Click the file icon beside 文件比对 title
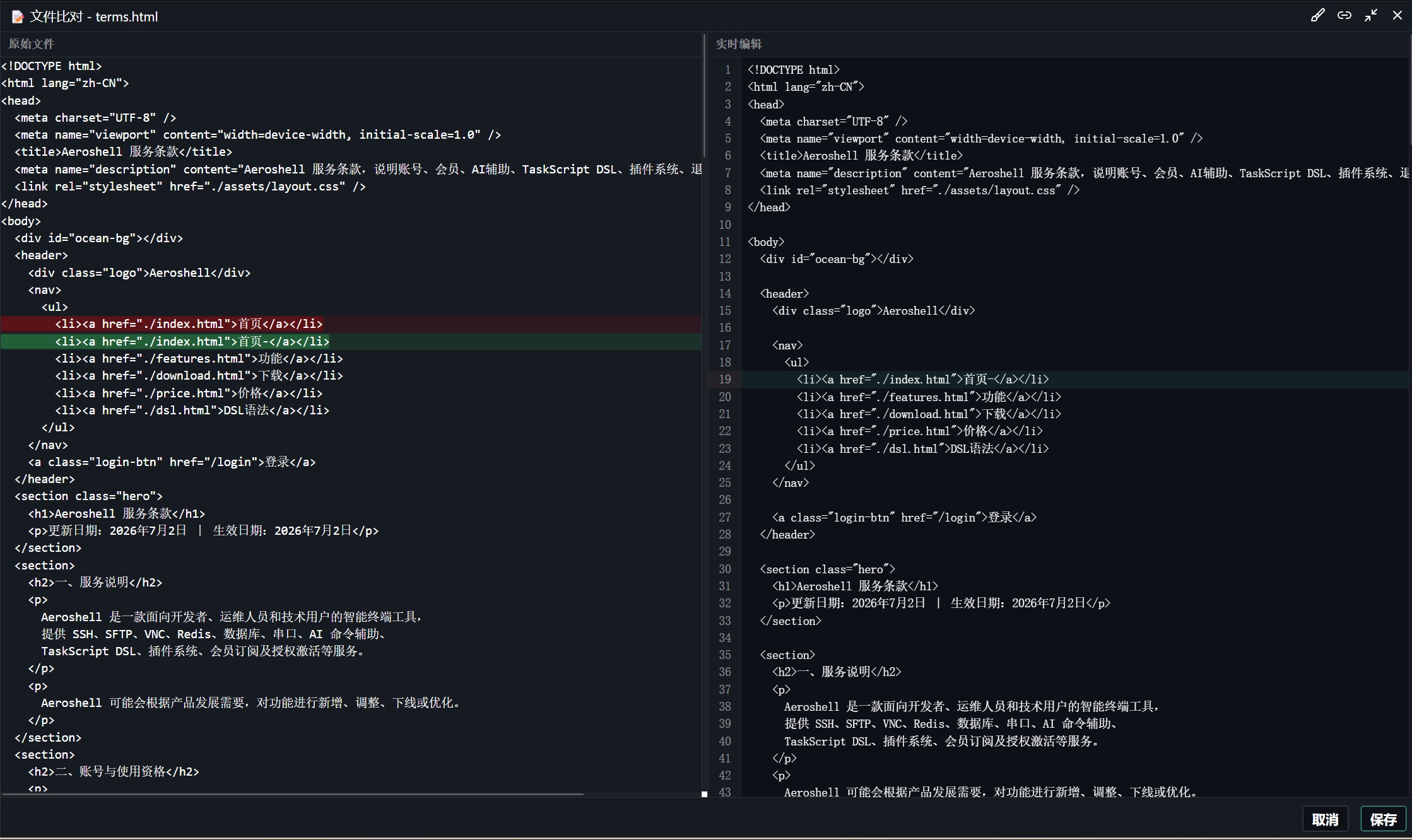This screenshot has height=840, width=1412. click(x=17, y=16)
